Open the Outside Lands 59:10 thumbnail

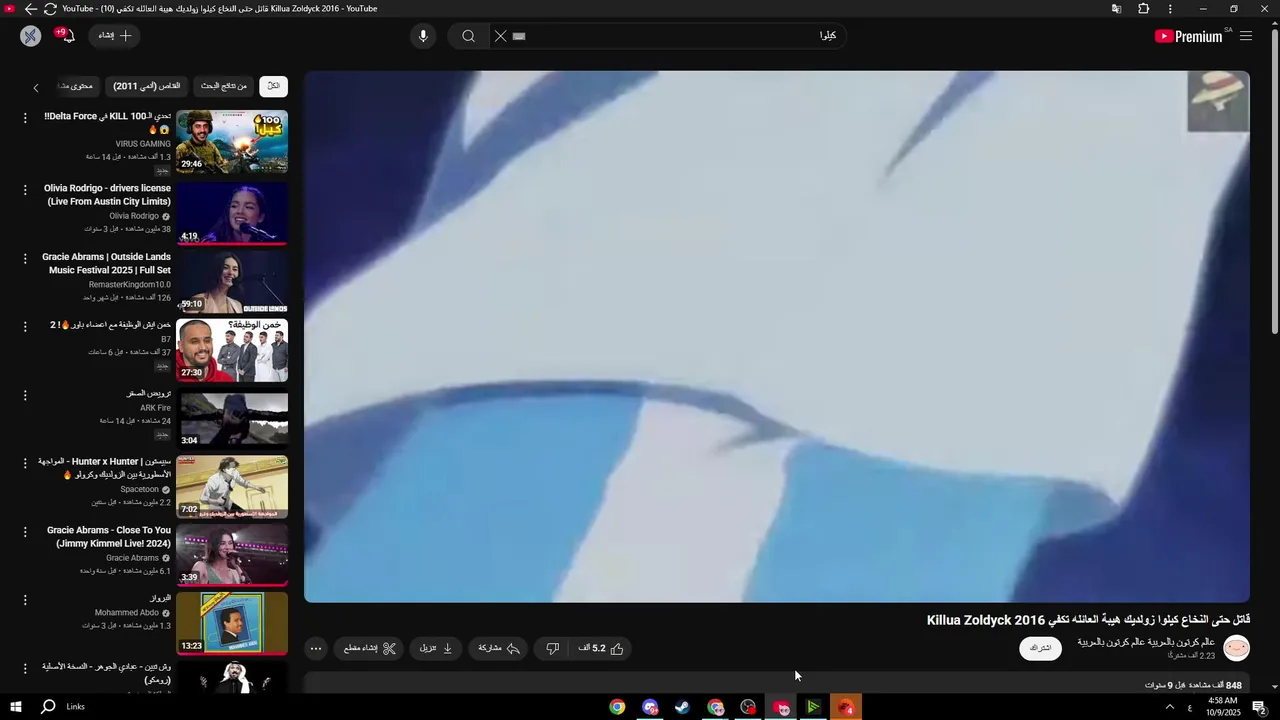coord(232,282)
